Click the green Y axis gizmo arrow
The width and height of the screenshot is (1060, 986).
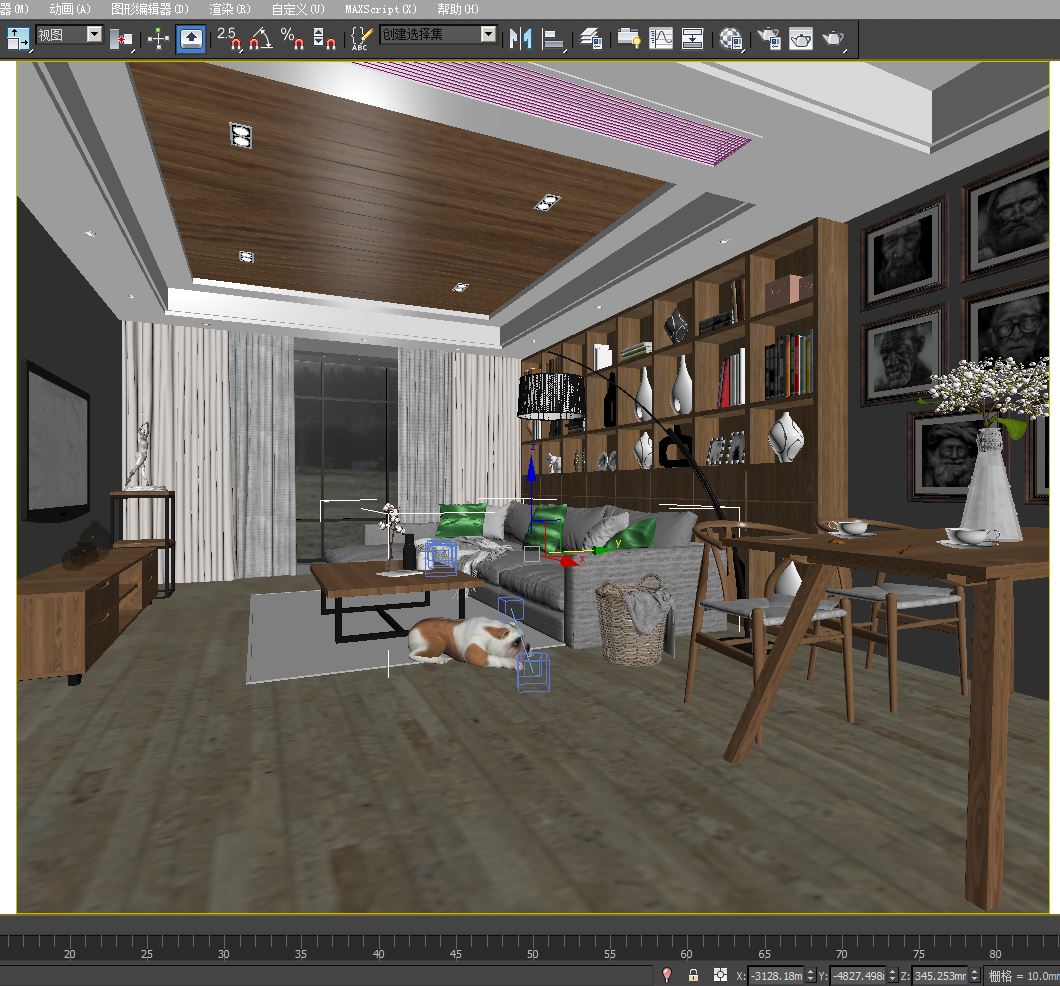pyautogui.click(x=602, y=550)
